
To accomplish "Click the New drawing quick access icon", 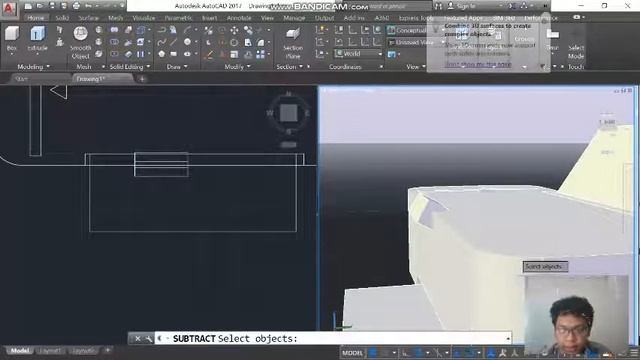I will [x=28, y=6].
